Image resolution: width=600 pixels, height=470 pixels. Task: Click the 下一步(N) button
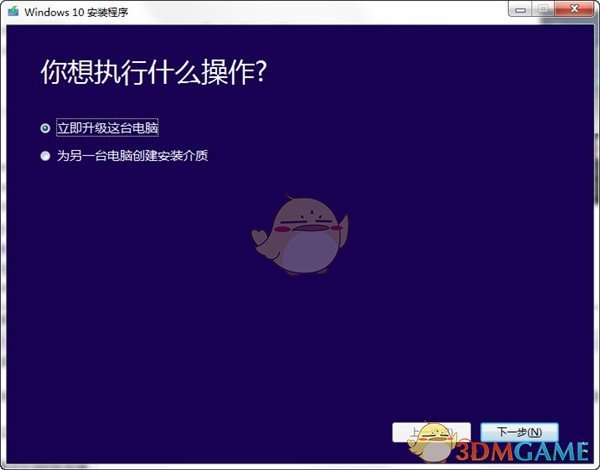tap(519, 432)
